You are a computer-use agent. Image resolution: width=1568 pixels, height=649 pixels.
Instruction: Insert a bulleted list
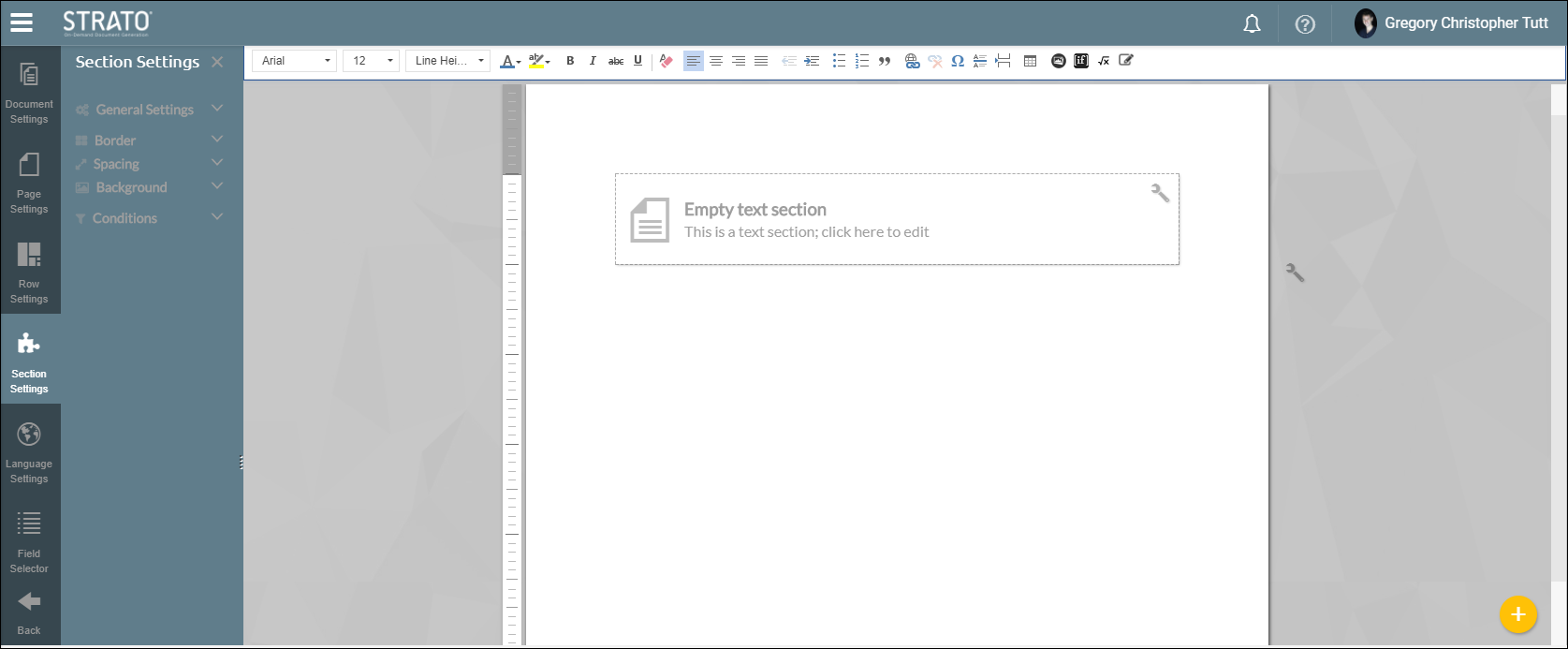(x=839, y=61)
